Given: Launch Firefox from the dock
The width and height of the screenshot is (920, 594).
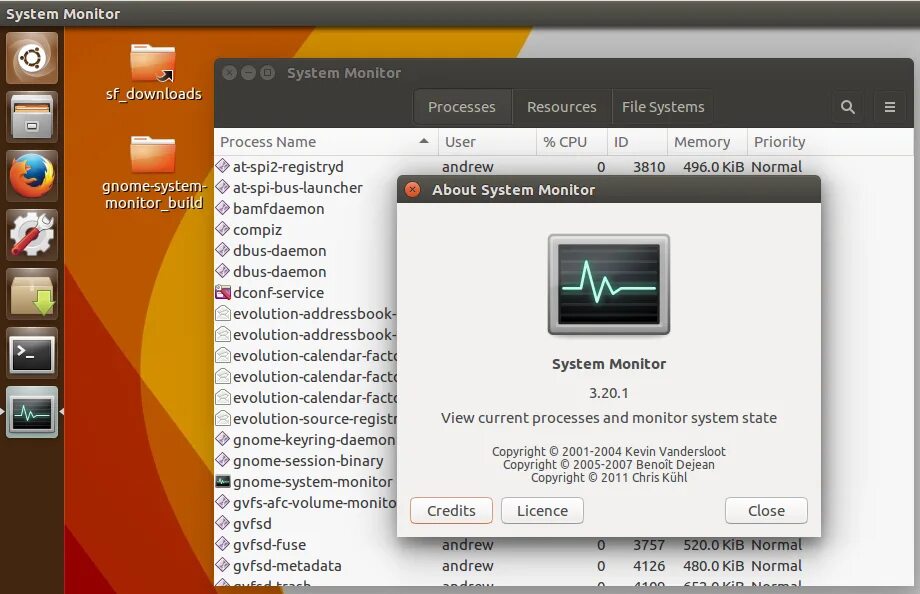Looking at the screenshot, I should 32,176.
